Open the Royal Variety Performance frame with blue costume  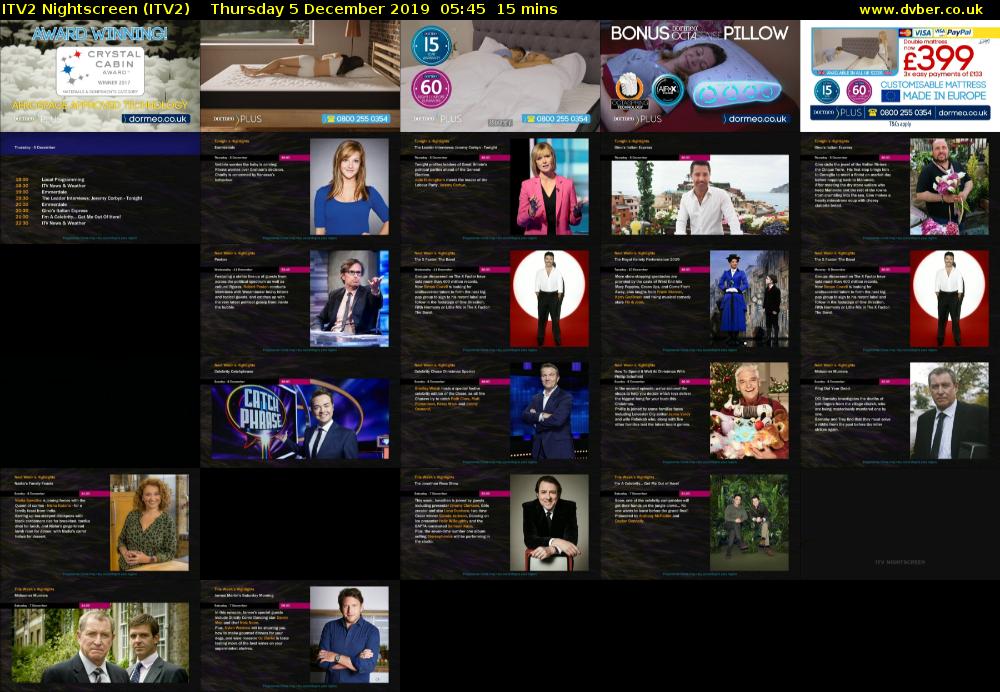click(x=700, y=300)
